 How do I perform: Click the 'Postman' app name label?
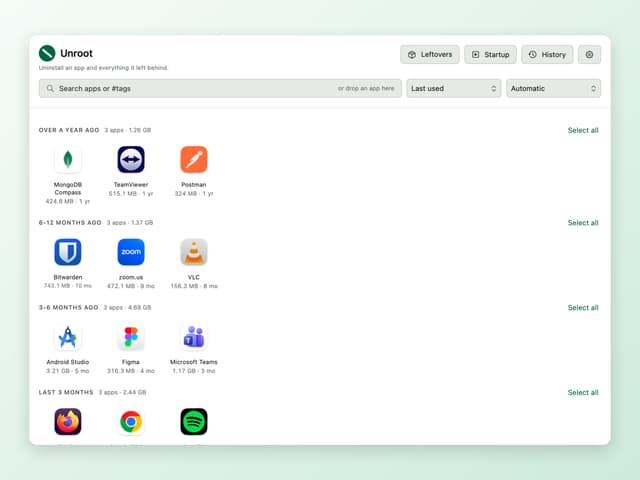point(194,185)
